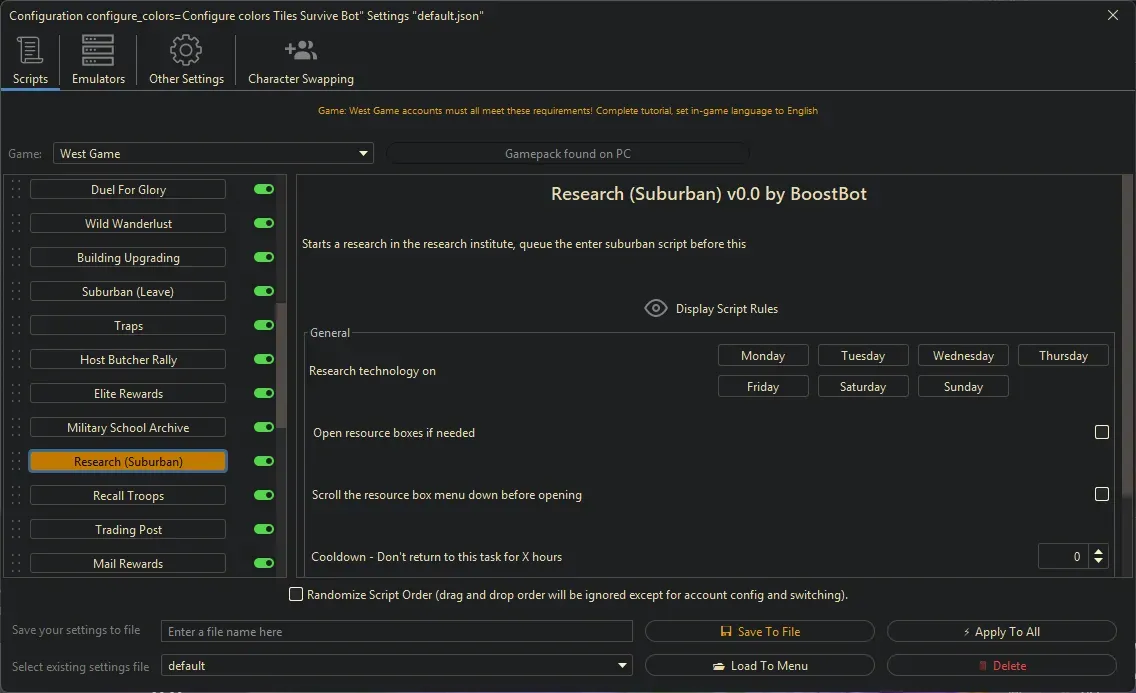Click the Save To File button
Image resolution: width=1136 pixels, height=693 pixels.
tap(760, 632)
